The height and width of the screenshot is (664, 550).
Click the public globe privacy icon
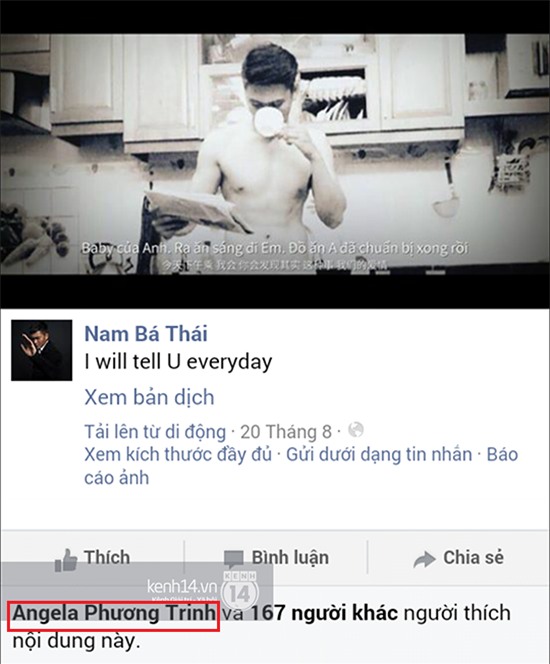[356, 430]
